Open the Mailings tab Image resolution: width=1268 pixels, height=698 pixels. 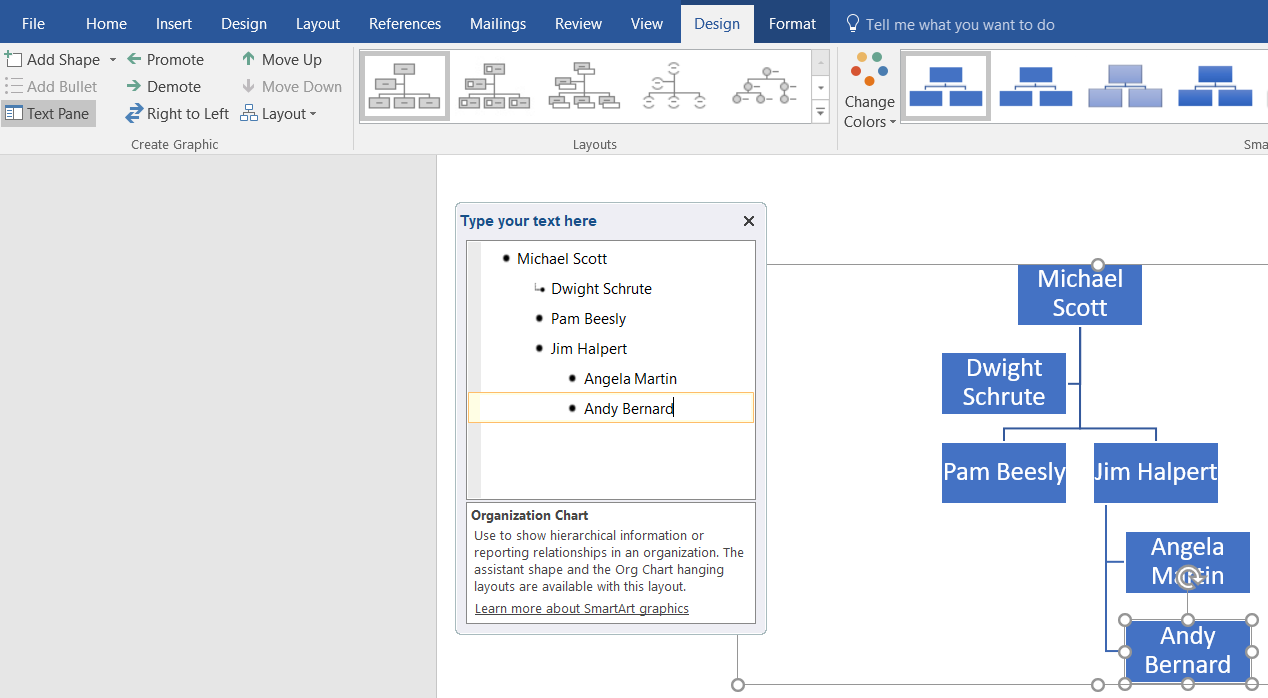pyautogui.click(x=498, y=24)
